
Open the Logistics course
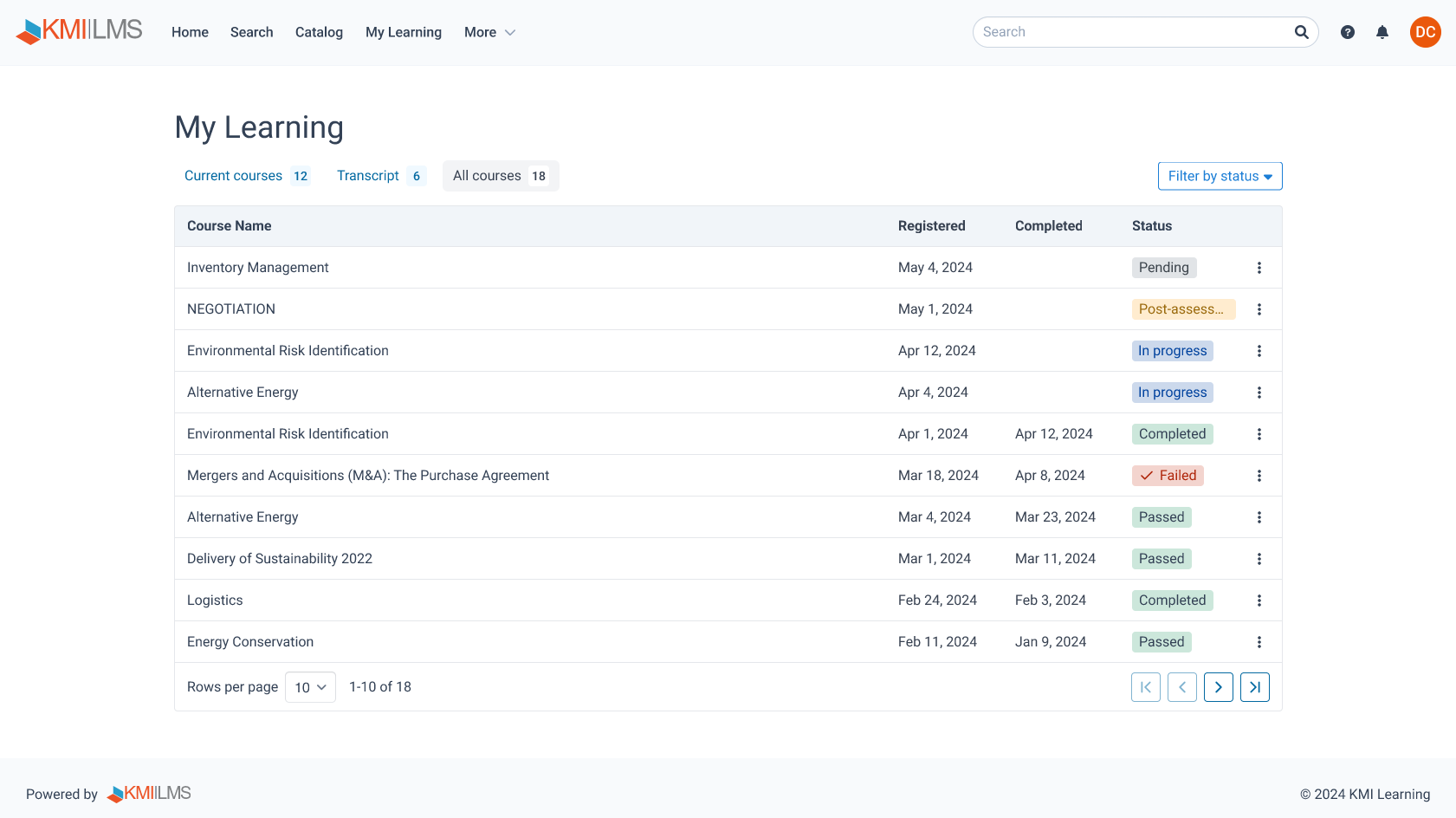tap(215, 601)
